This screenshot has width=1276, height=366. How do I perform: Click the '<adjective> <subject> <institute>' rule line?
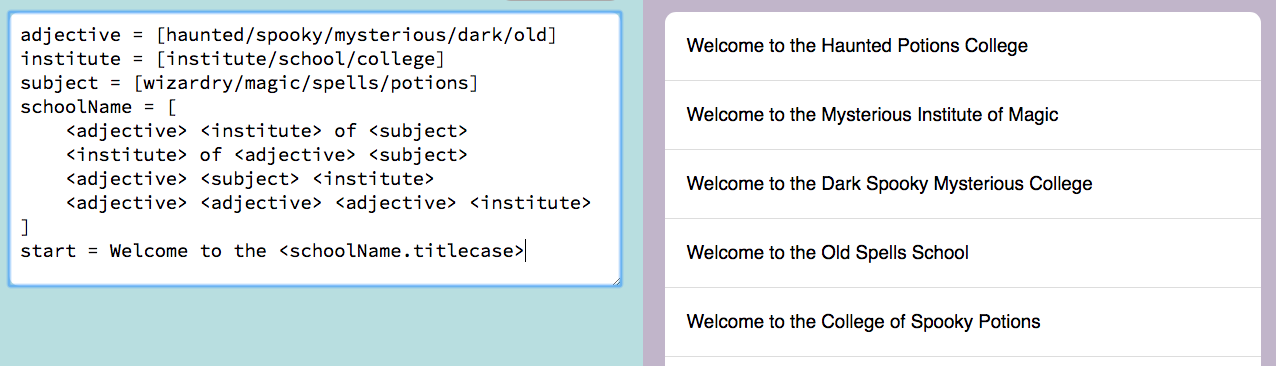point(249,179)
